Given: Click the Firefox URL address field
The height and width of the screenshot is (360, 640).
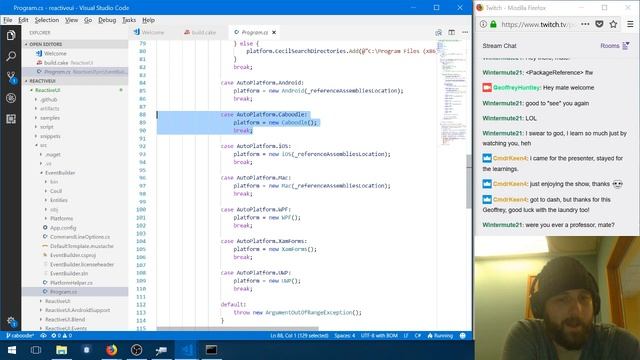Looking at the screenshot, I should (x=537, y=24).
